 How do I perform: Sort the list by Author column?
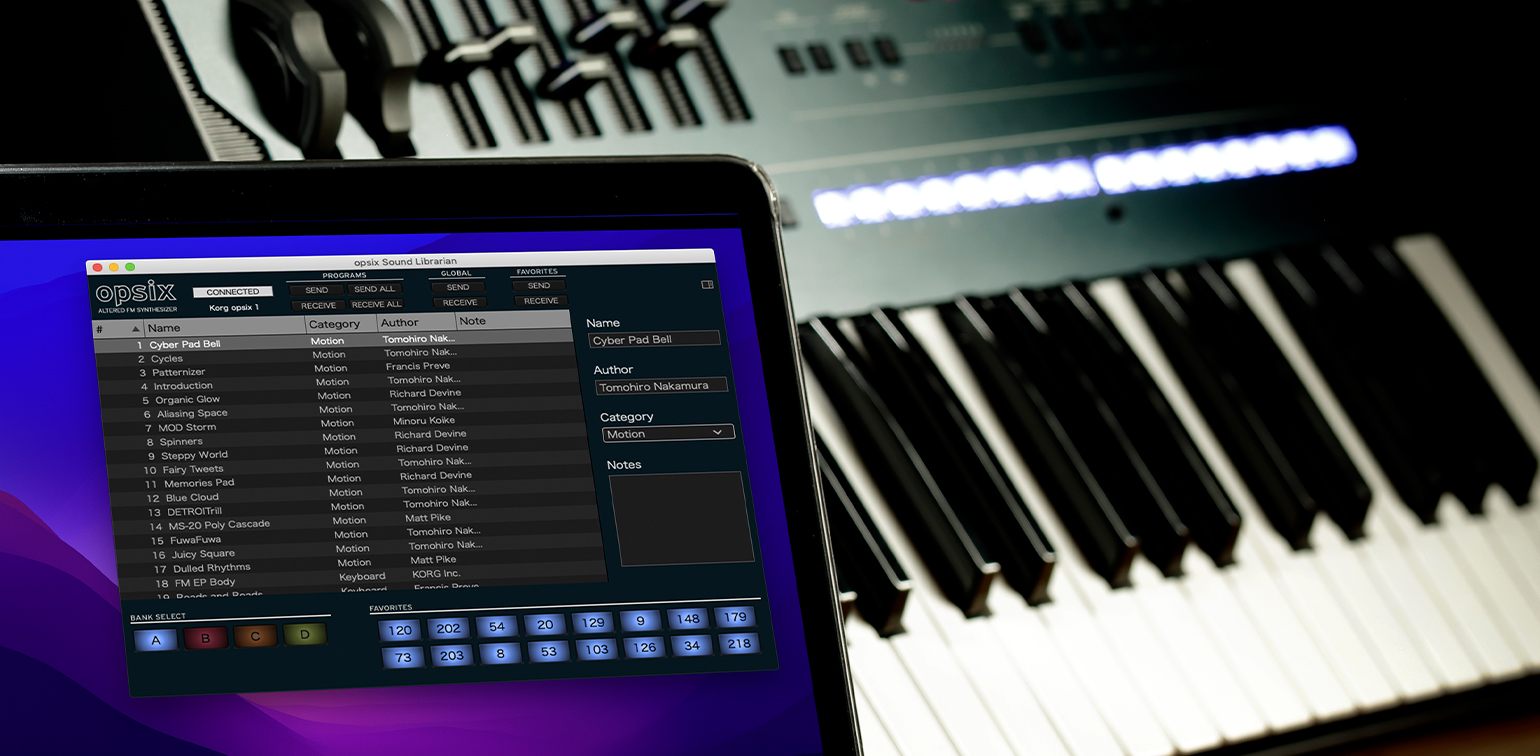click(x=417, y=322)
